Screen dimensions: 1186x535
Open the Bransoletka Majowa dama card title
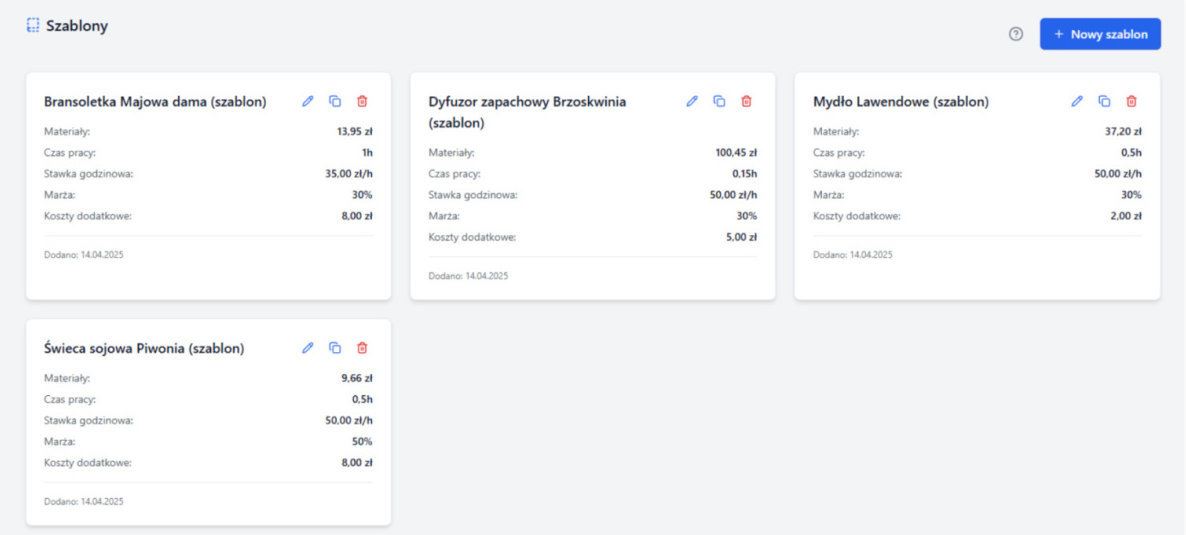(x=155, y=102)
